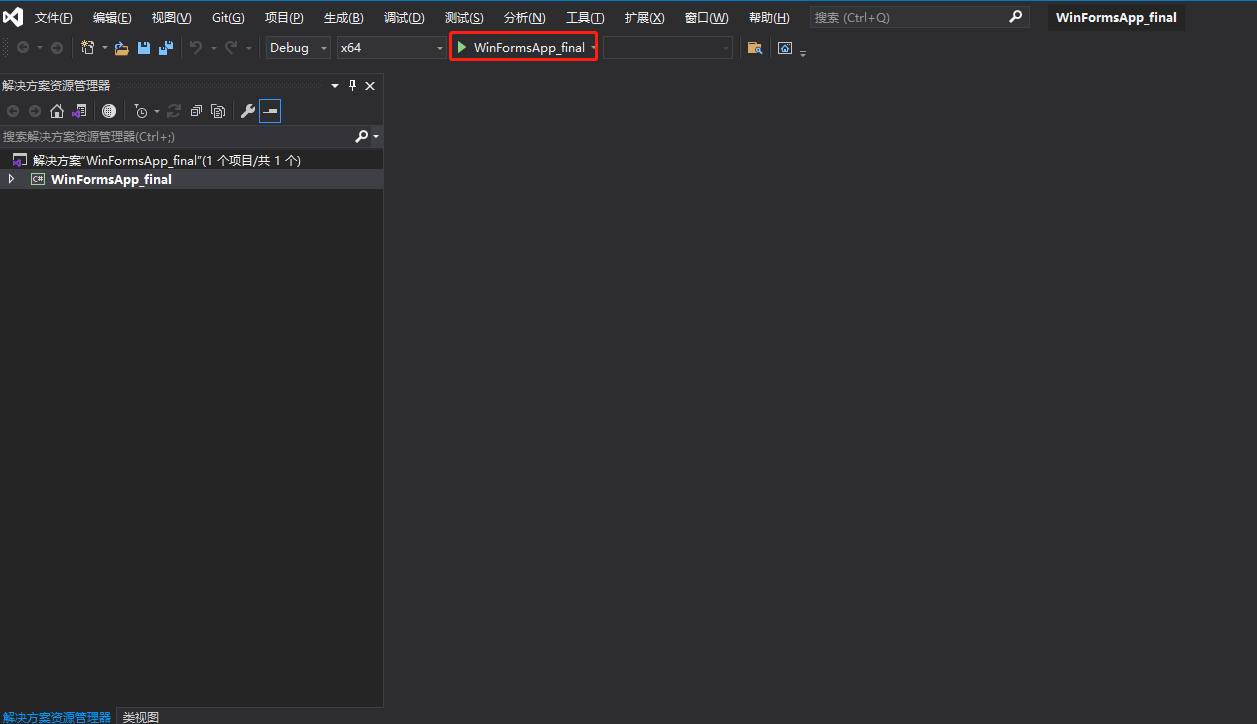
Task: Click the Save All toolbar icon
Action: pyautogui.click(x=166, y=48)
